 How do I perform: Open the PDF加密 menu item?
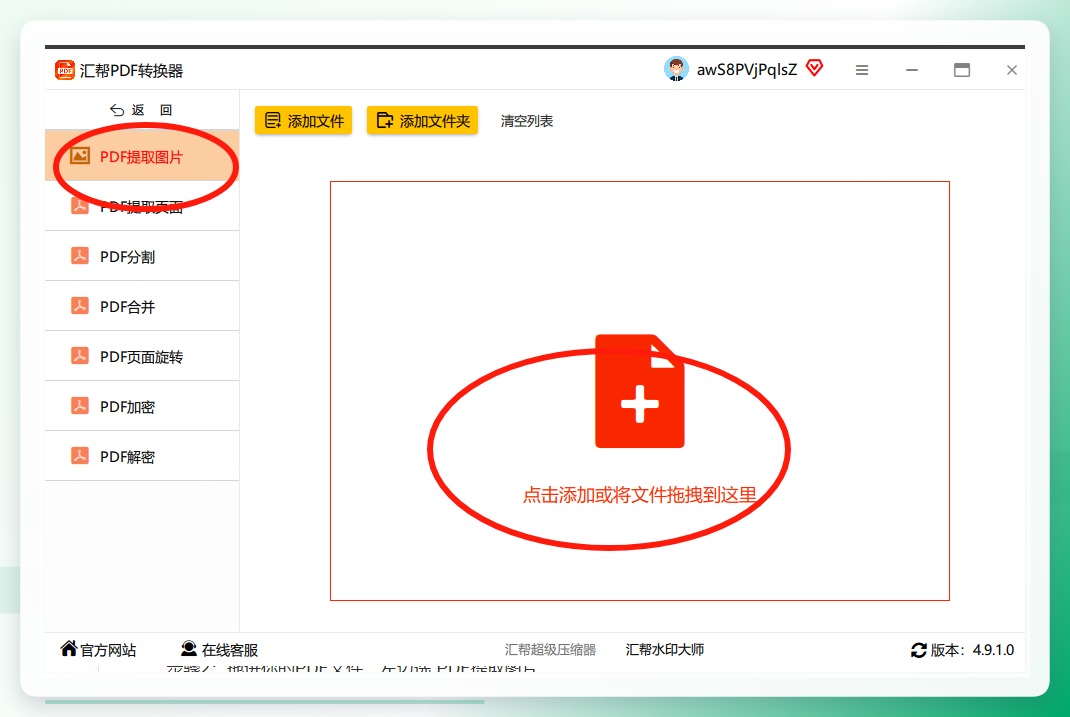click(142, 406)
